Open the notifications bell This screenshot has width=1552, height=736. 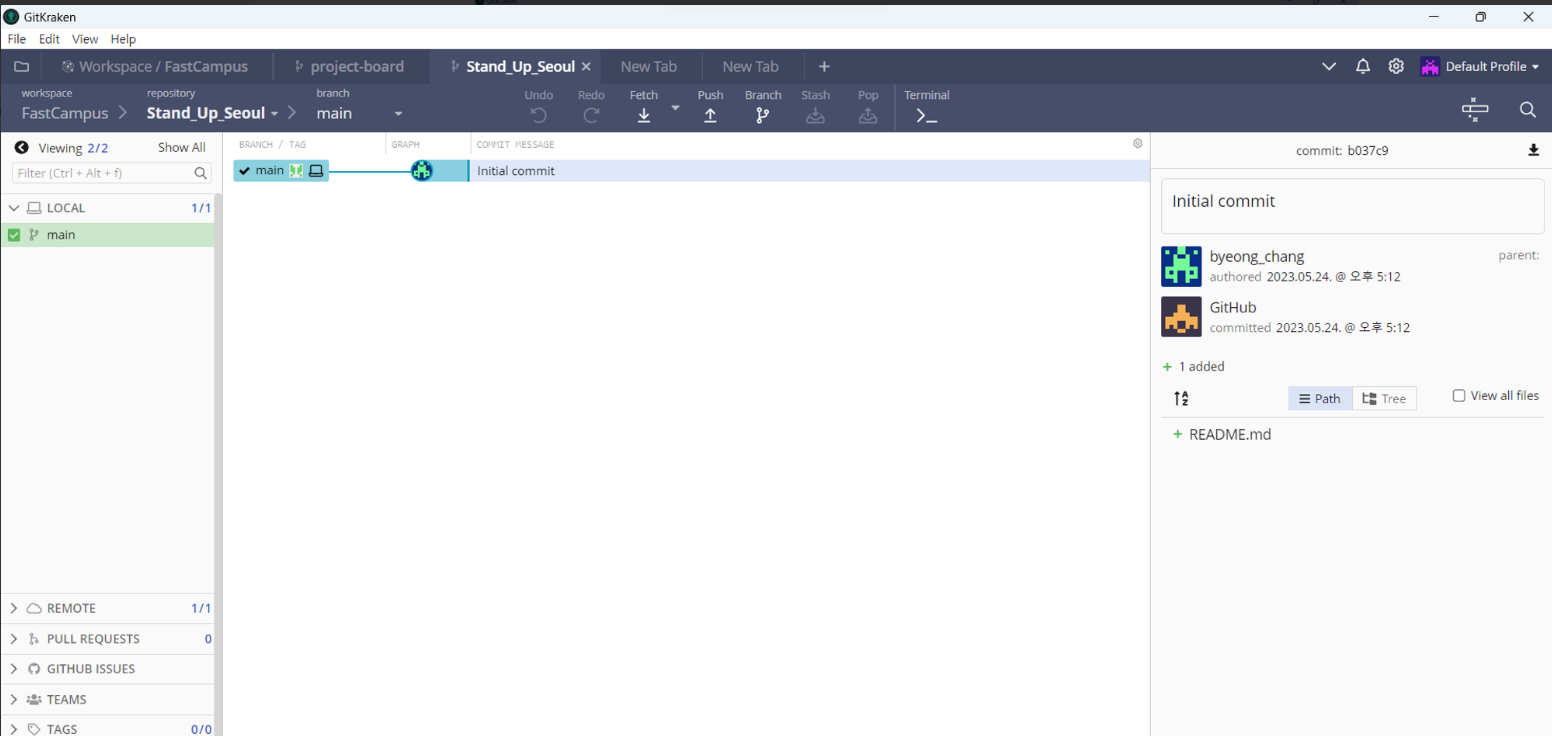pos(1362,66)
